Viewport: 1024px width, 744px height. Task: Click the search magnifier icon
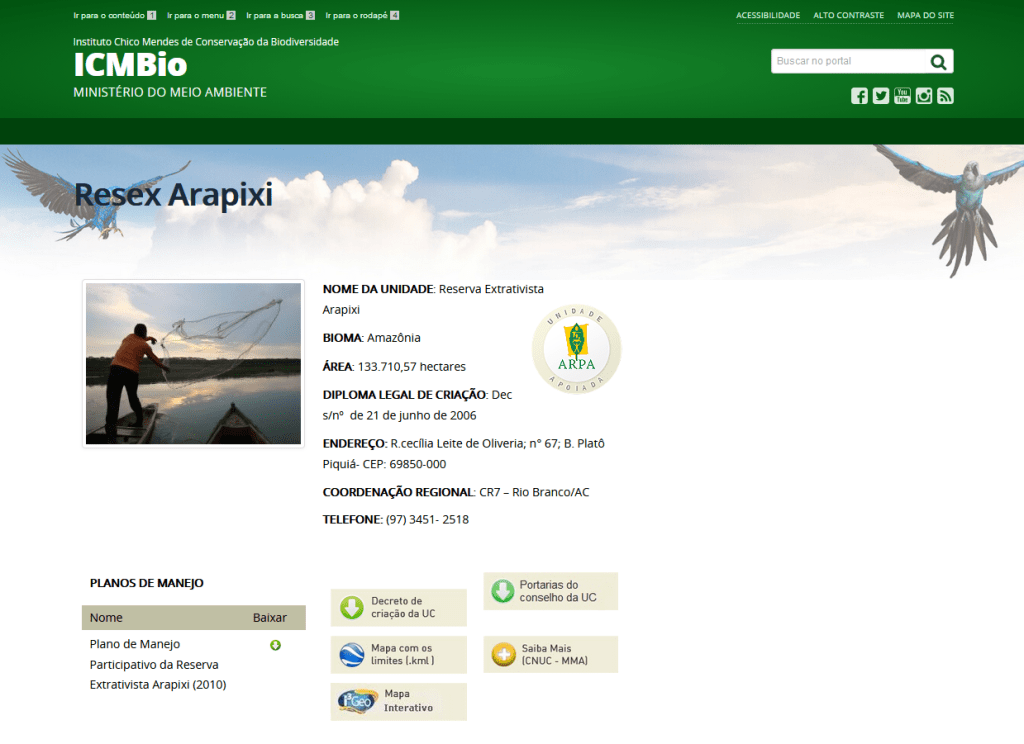[x=938, y=62]
